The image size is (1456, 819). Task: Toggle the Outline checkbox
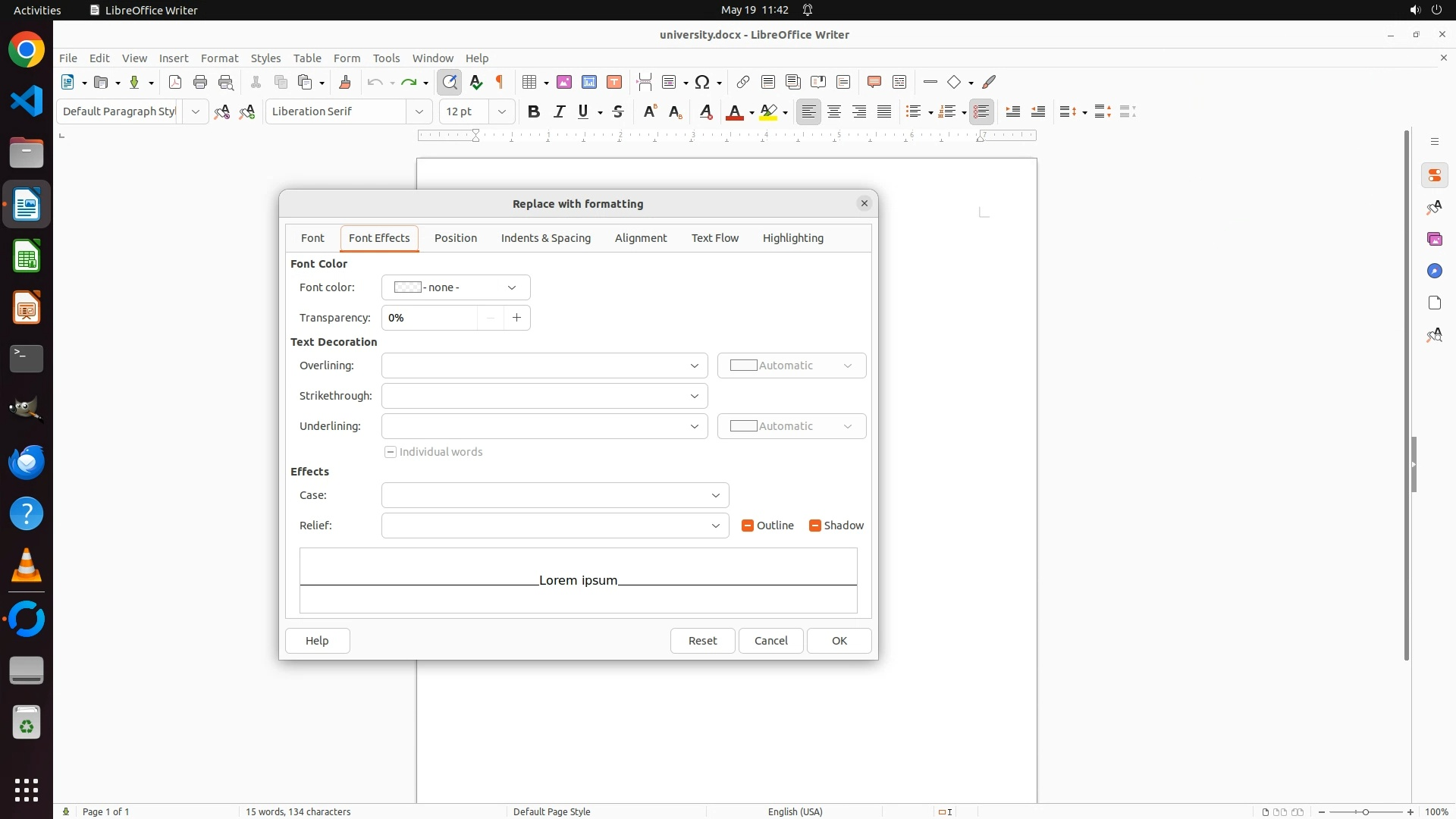tap(748, 526)
